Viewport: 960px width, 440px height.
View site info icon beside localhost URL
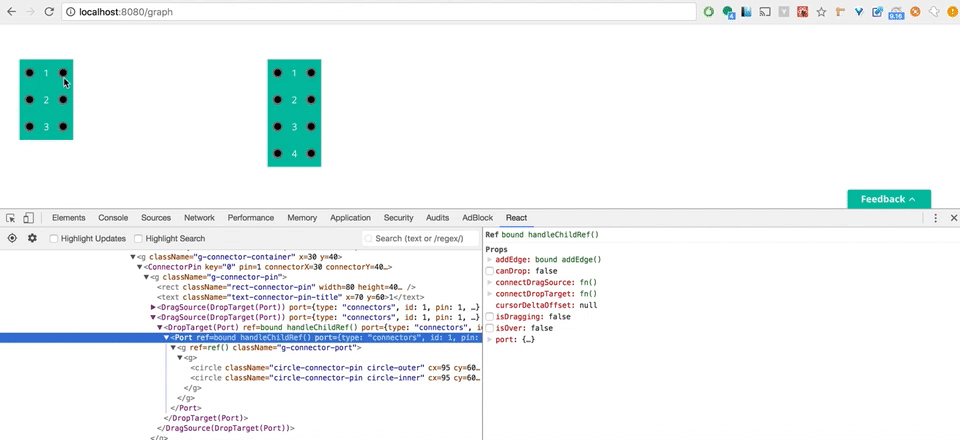(70, 12)
